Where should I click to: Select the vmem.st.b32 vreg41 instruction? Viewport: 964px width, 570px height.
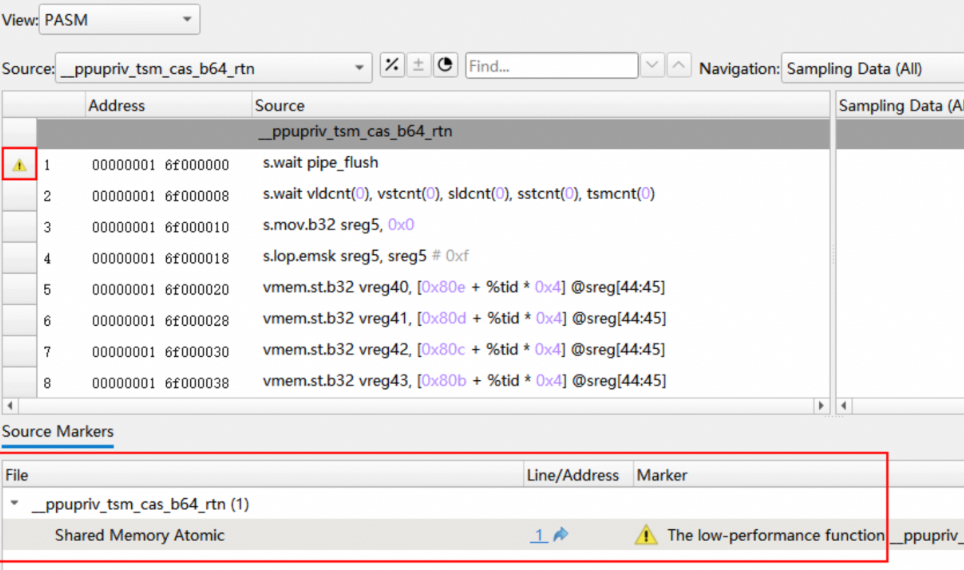(464, 319)
